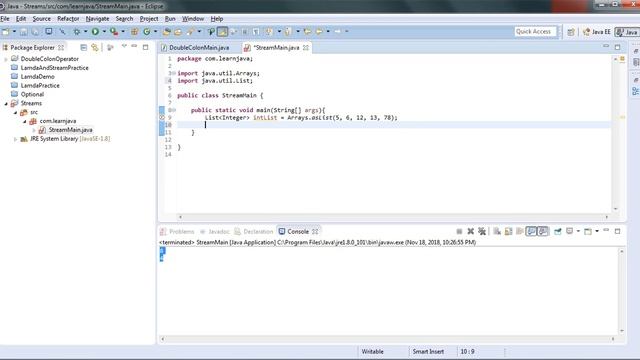640x360 pixels.
Task: Click Remove All Terminated Launches icon
Action: pos(482,231)
